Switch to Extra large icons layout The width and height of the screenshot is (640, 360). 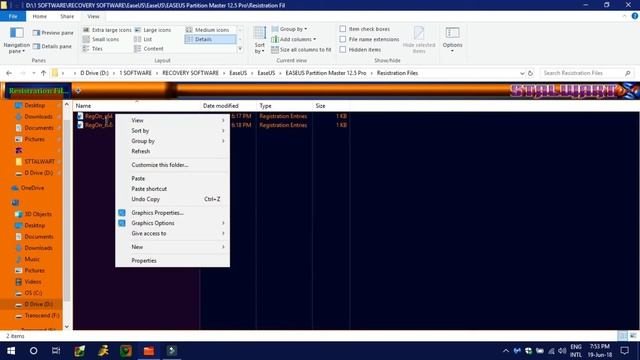click(x=107, y=30)
